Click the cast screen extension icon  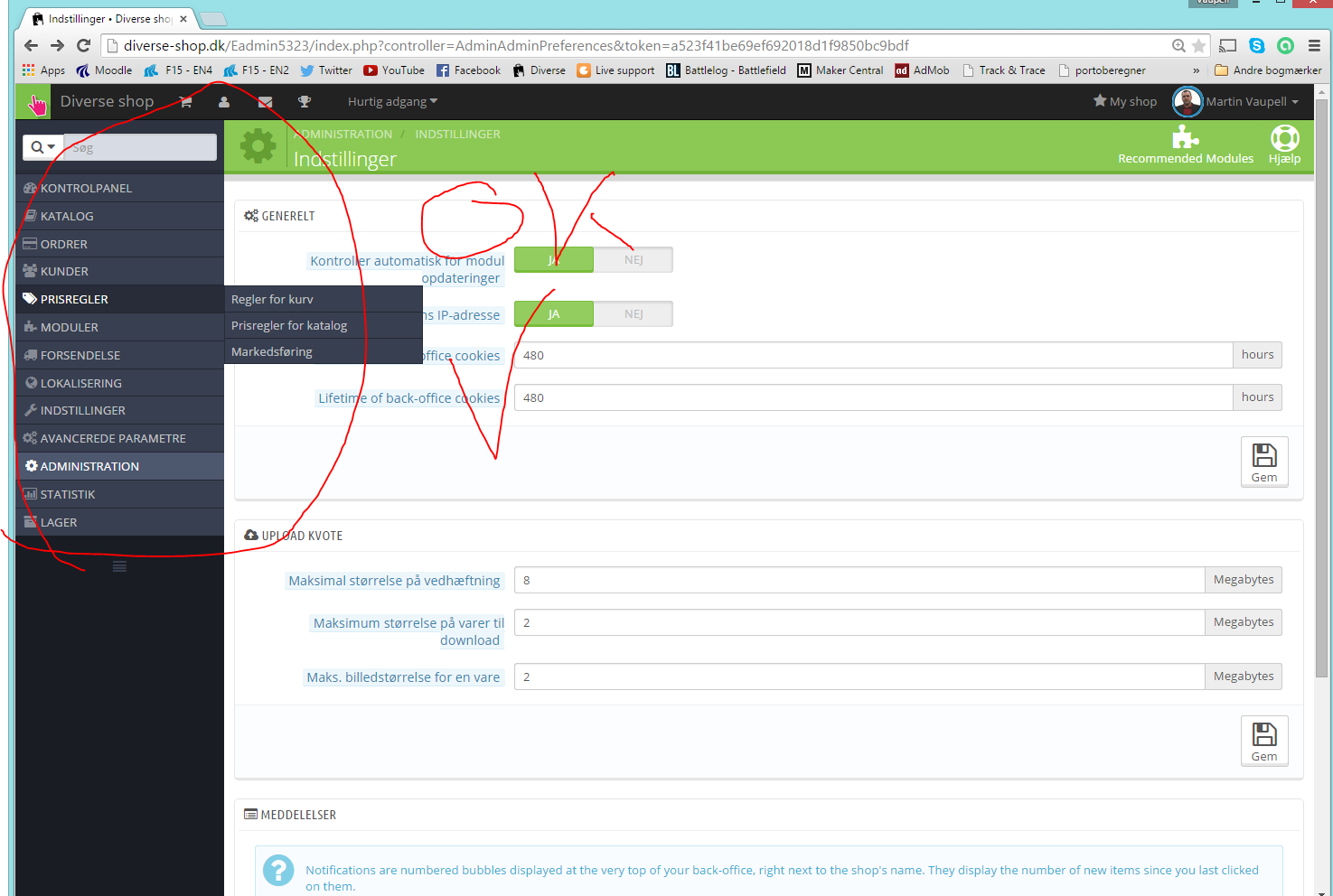pyautogui.click(x=1227, y=45)
